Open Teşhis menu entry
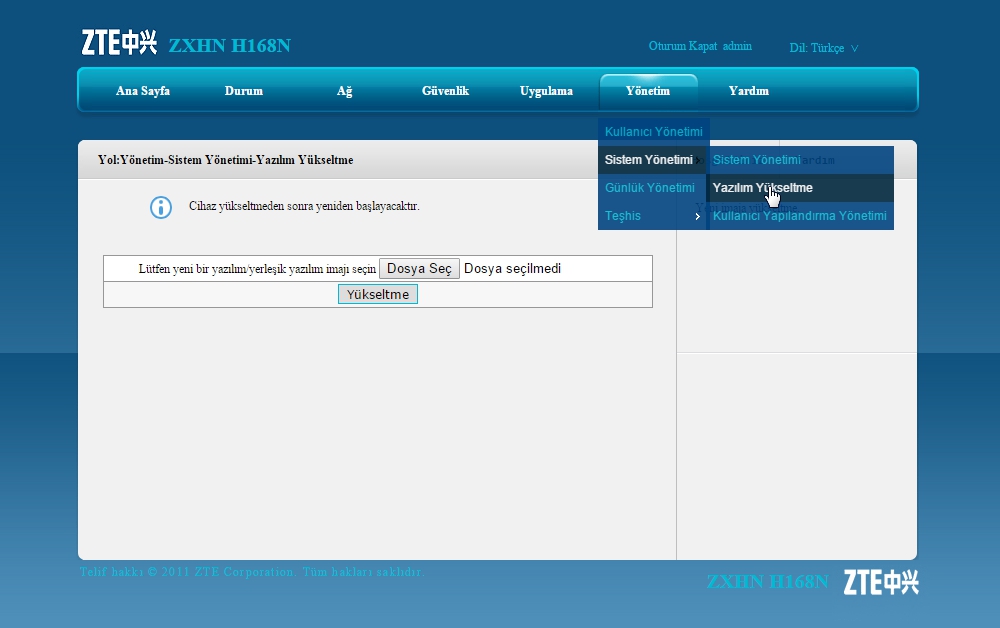This screenshot has height=628, width=1000. click(652, 215)
